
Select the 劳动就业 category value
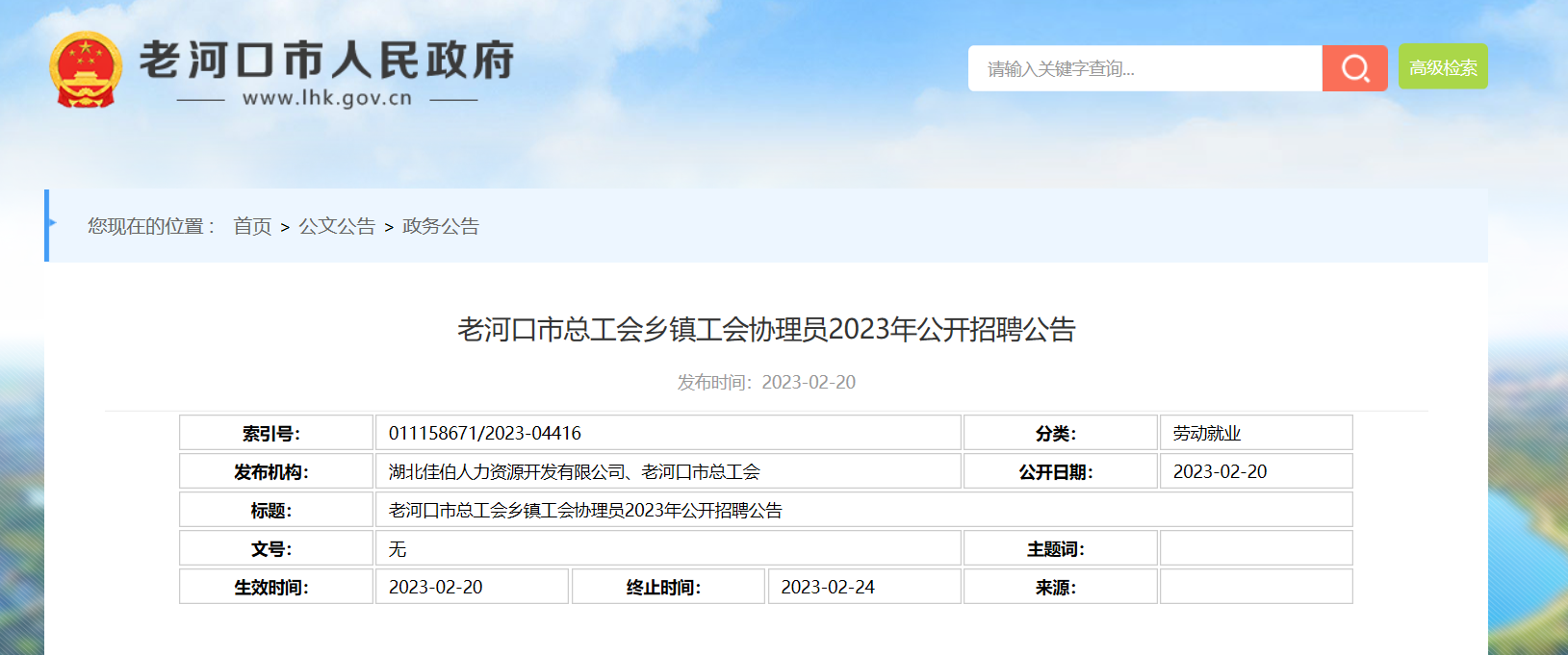1207,433
